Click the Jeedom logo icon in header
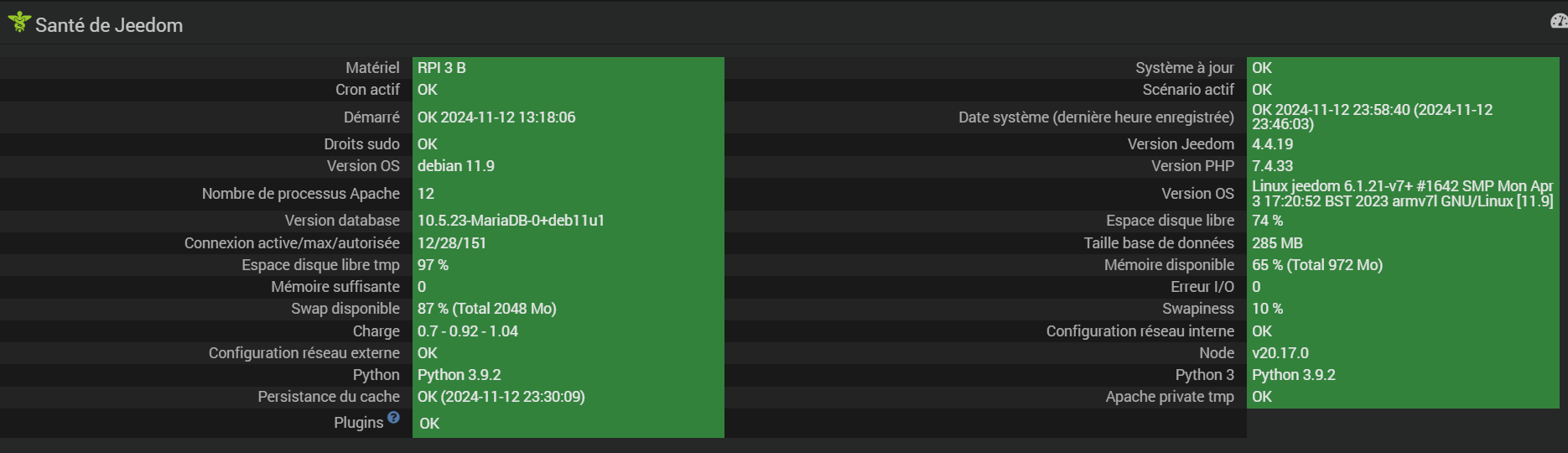1568x453 pixels. coord(18,23)
